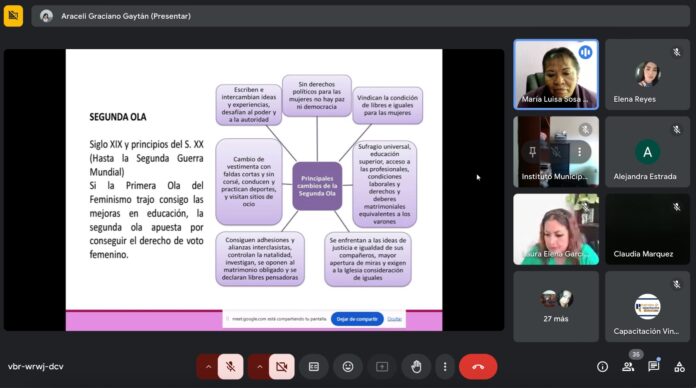This screenshot has width=696, height=388.
Task: Select Laura Elena Garcí... video tile
Action: pyautogui.click(x=556, y=229)
